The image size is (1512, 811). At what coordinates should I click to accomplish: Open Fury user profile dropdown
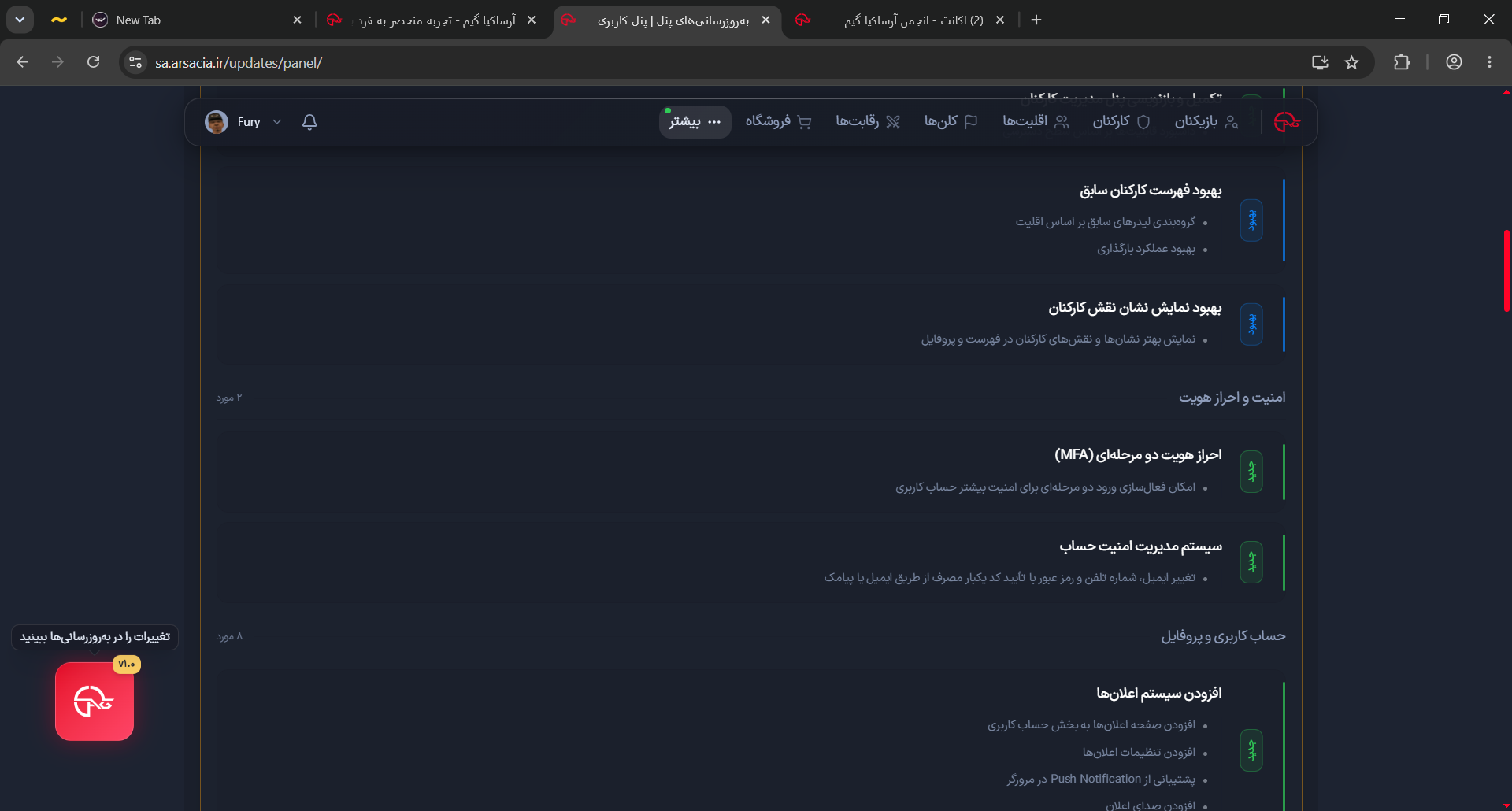(x=244, y=122)
